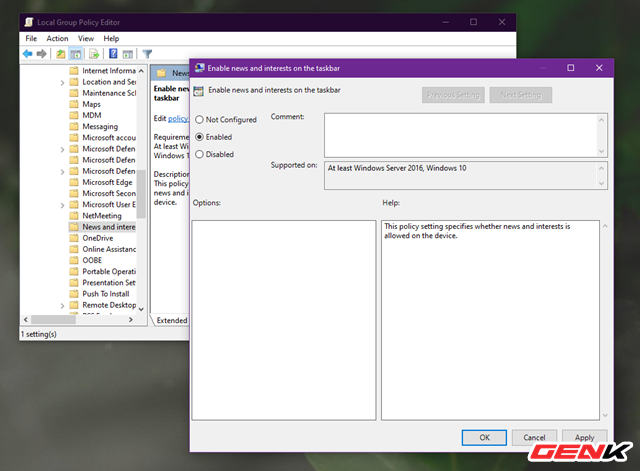The height and width of the screenshot is (471, 640).
Task: Click the Microsoft Edge folder icon
Action: pyautogui.click(x=74, y=182)
